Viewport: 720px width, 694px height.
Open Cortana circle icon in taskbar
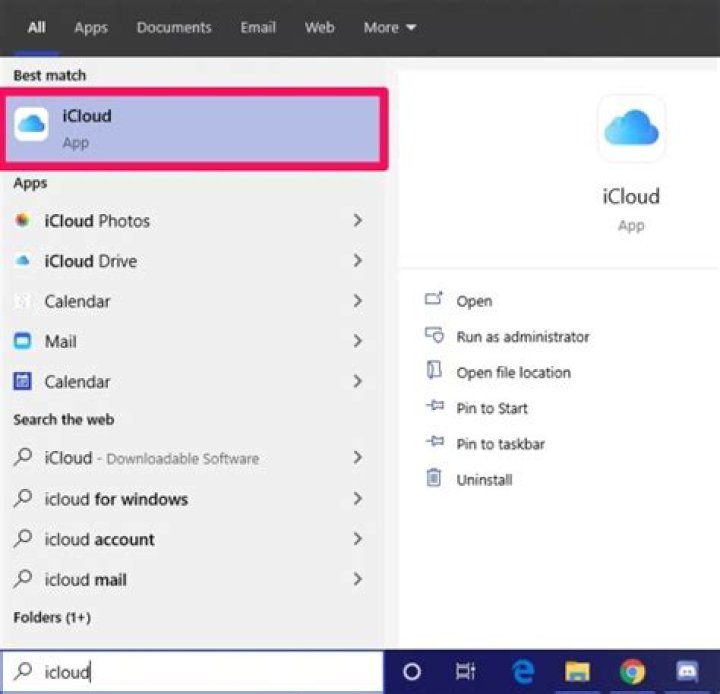(411, 672)
